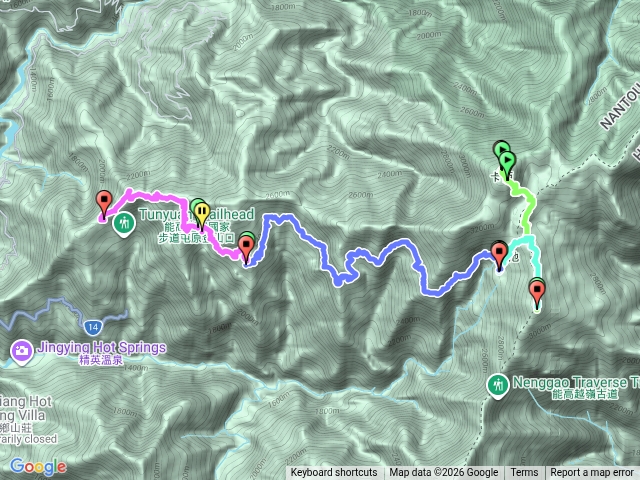Screen dimensions: 640x480
Task: Click the Jingying Hot Springs camera icon
Action: [22, 352]
